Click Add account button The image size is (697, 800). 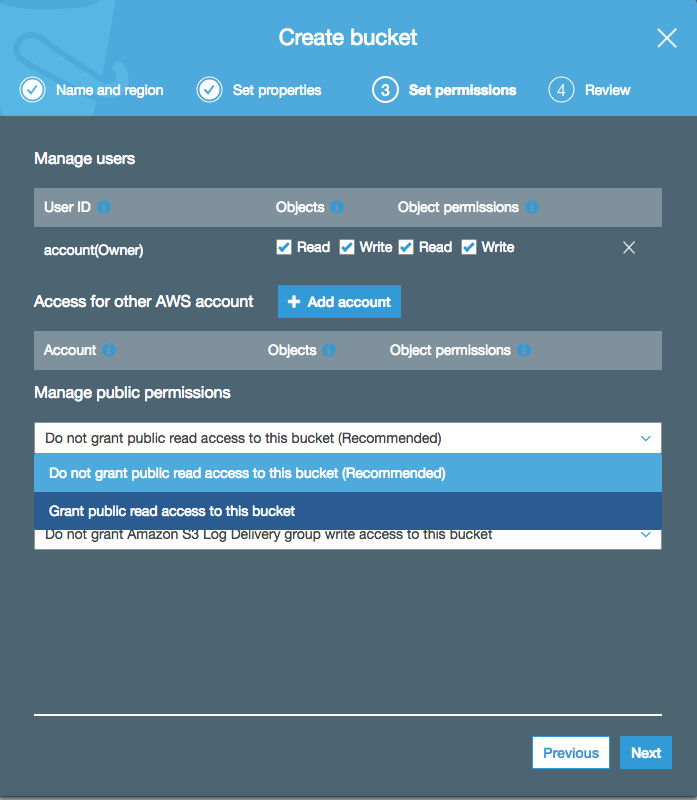pyautogui.click(x=339, y=302)
